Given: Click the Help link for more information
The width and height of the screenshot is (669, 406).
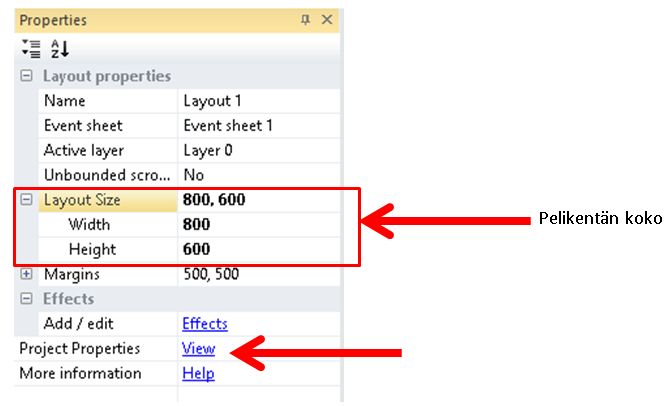Looking at the screenshot, I should pyautogui.click(x=198, y=374).
